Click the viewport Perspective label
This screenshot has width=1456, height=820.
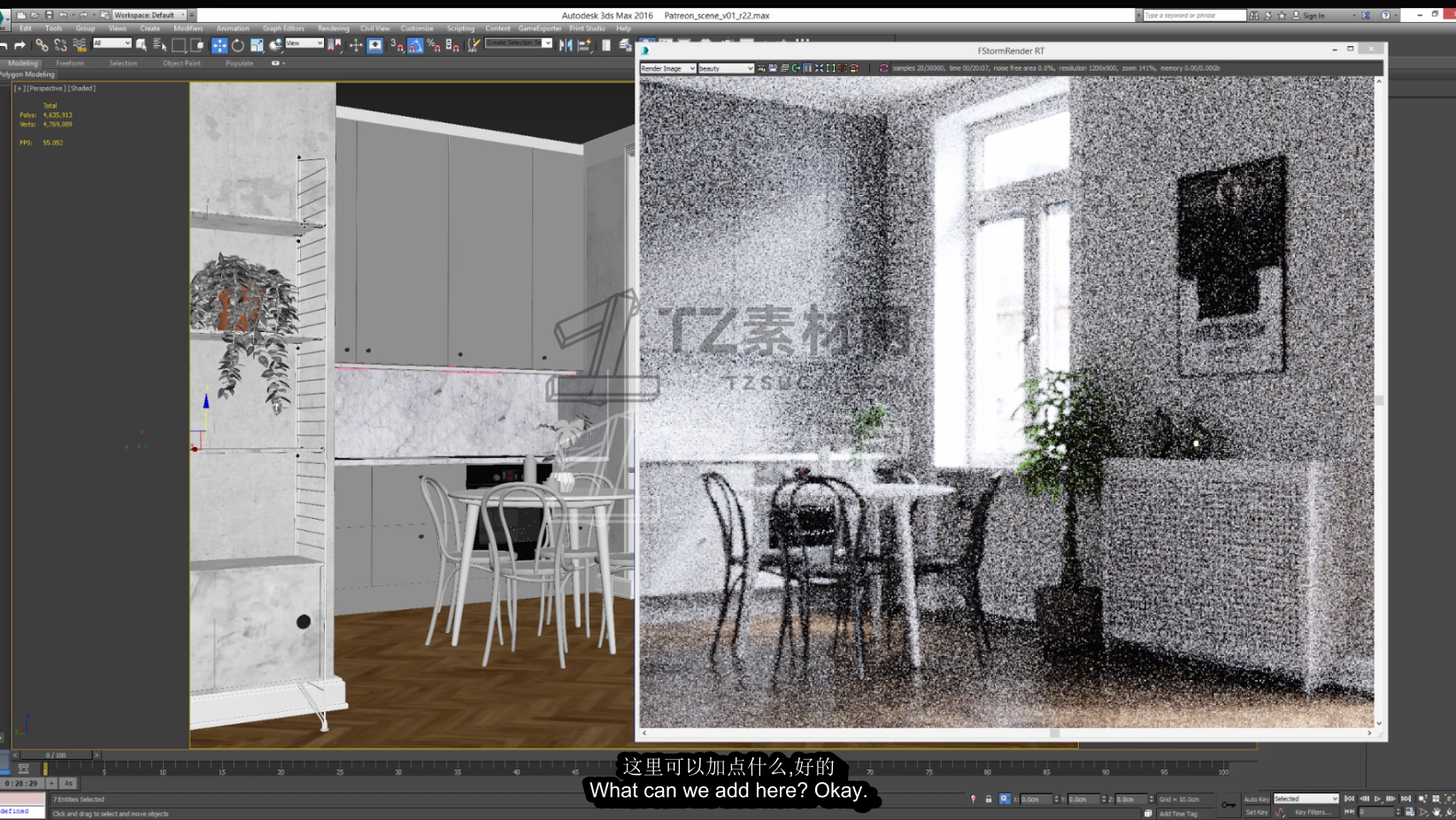pyautogui.click(x=46, y=89)
